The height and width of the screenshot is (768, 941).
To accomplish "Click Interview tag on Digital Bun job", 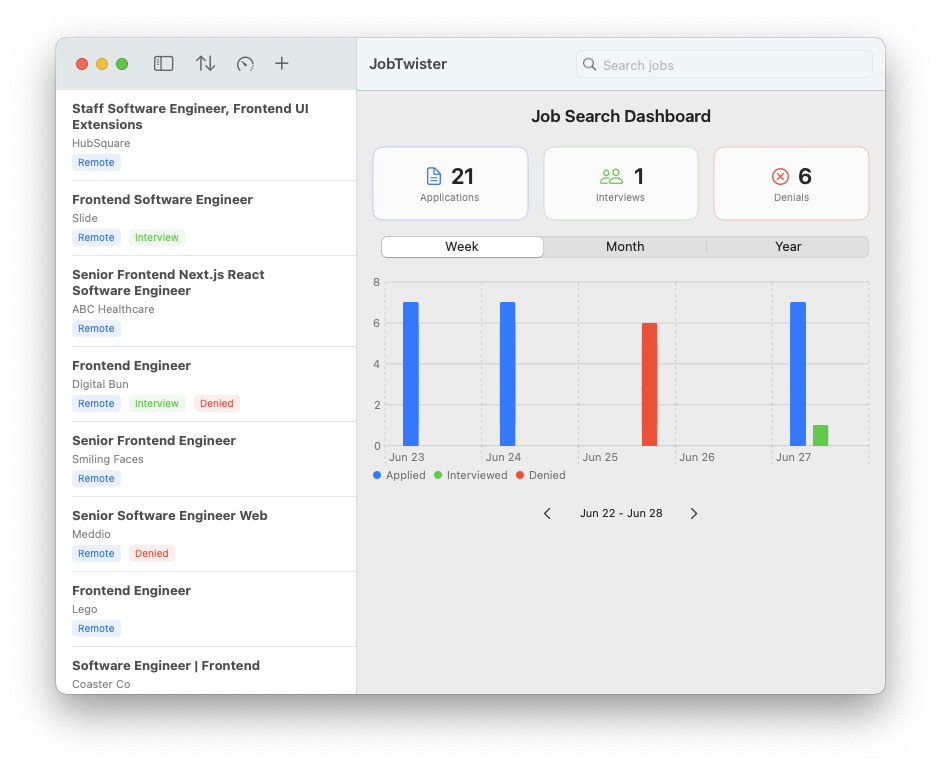I will pyautogui.click(x=157, y=404).
